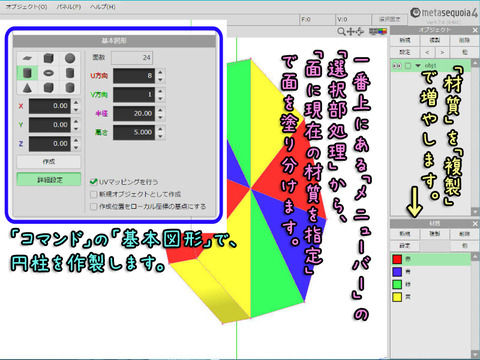
Task: Enable 作成位置をローカル座標の基点にする checkbox
Action: pos(94,206)
